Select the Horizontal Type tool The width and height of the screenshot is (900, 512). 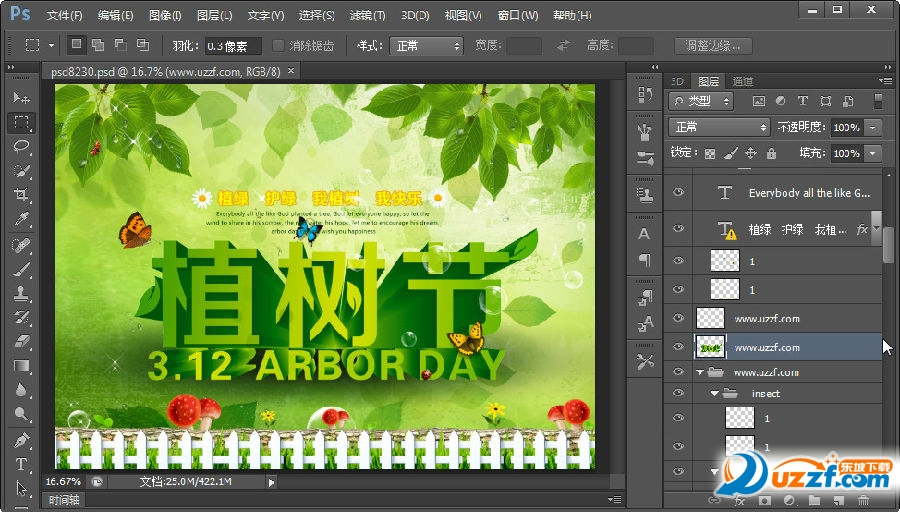[x=21, y=464]
